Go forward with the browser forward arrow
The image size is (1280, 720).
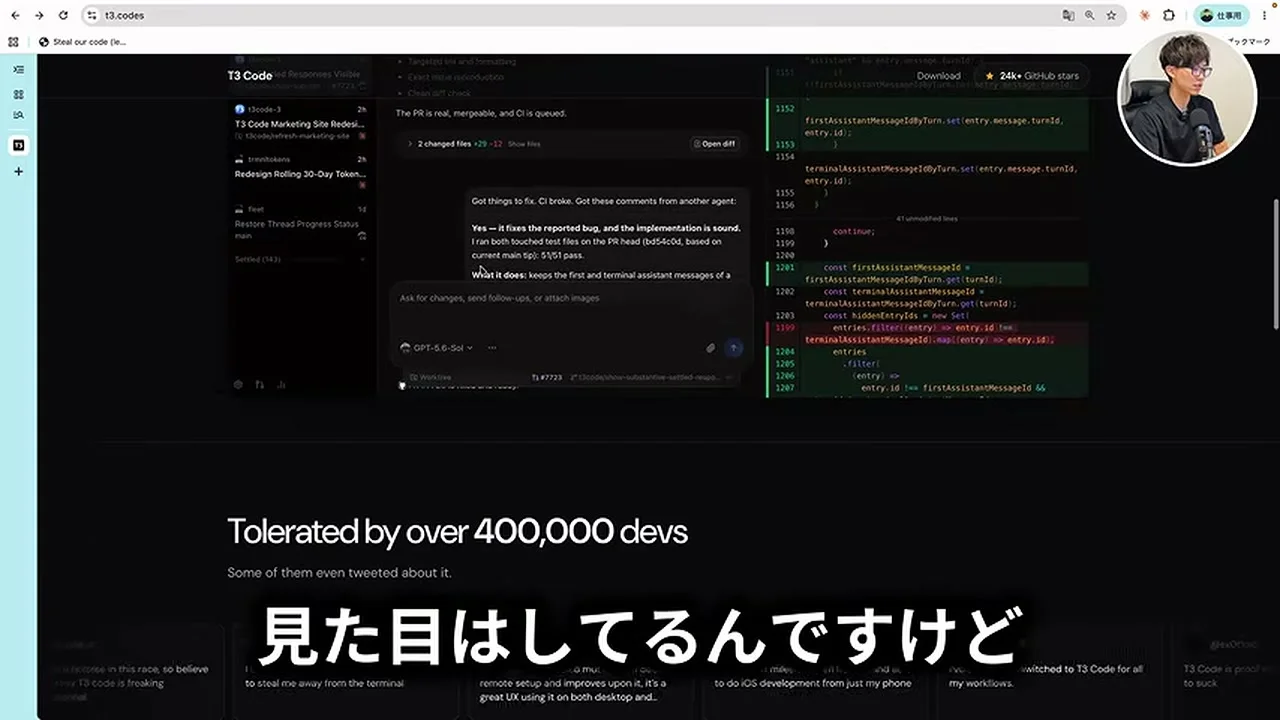39,16
